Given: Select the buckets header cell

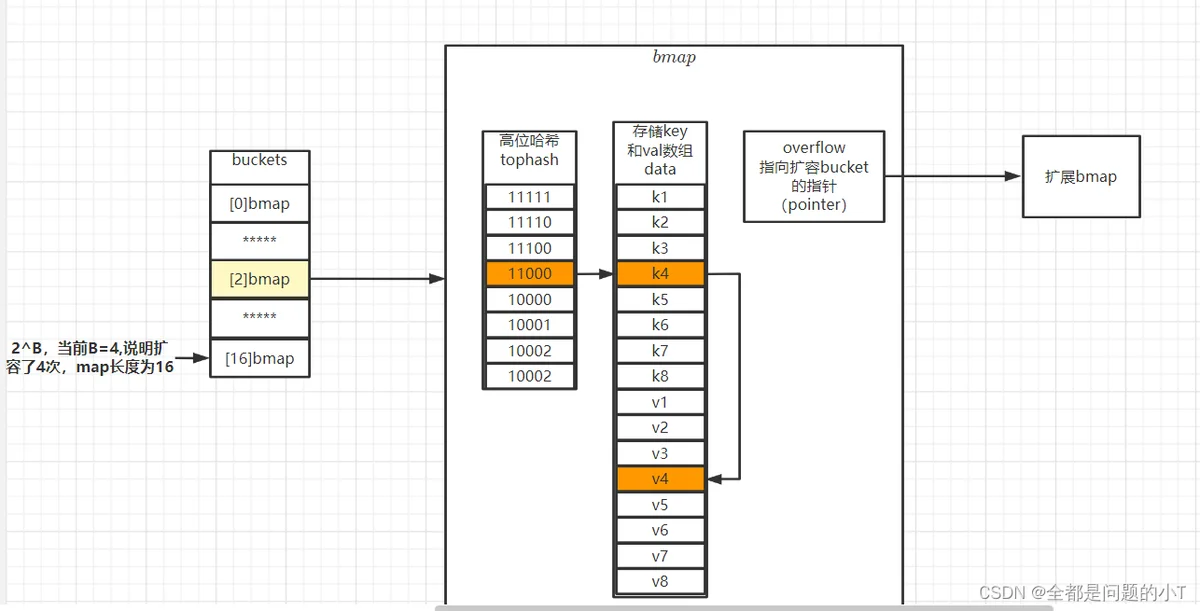Looking at the screenshot, I should (x=259, y=167).
